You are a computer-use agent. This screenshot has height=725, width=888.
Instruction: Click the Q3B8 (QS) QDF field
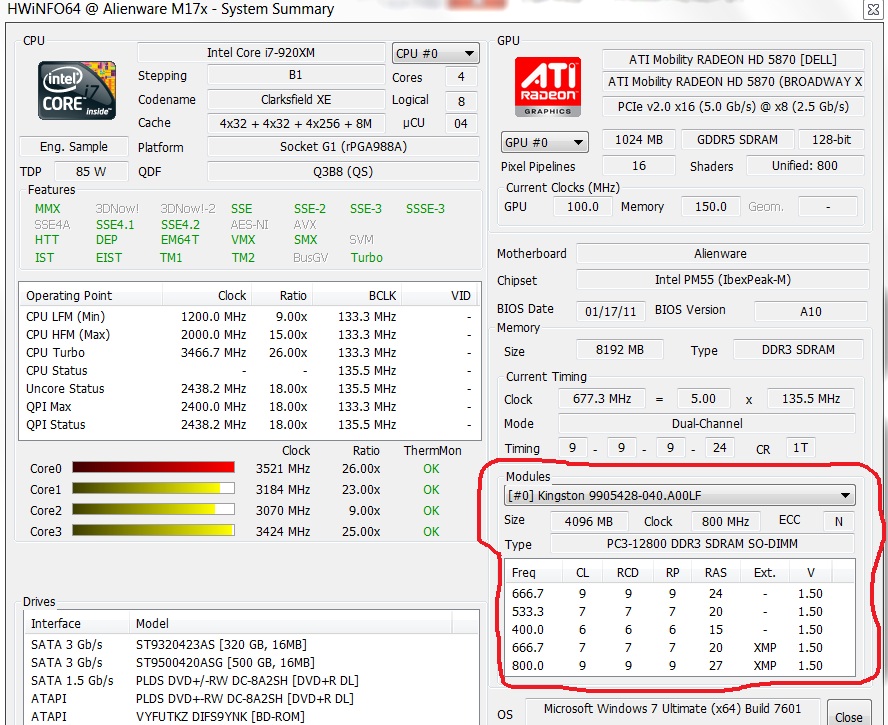343,172
